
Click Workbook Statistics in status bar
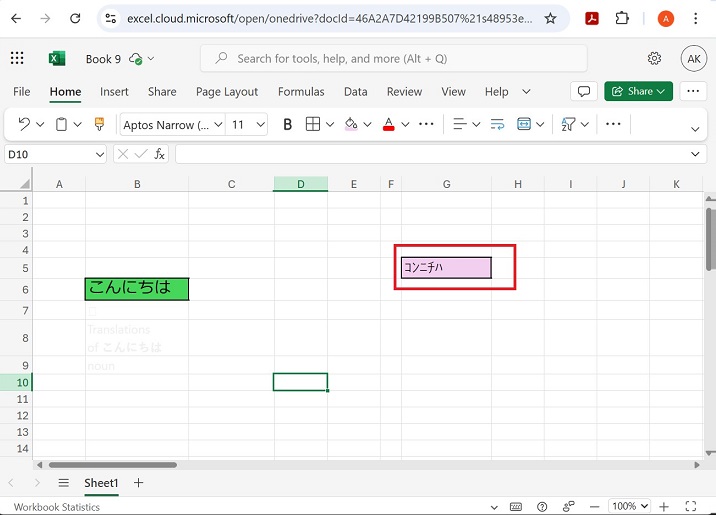pyautogui.click(x=57, y=507)
